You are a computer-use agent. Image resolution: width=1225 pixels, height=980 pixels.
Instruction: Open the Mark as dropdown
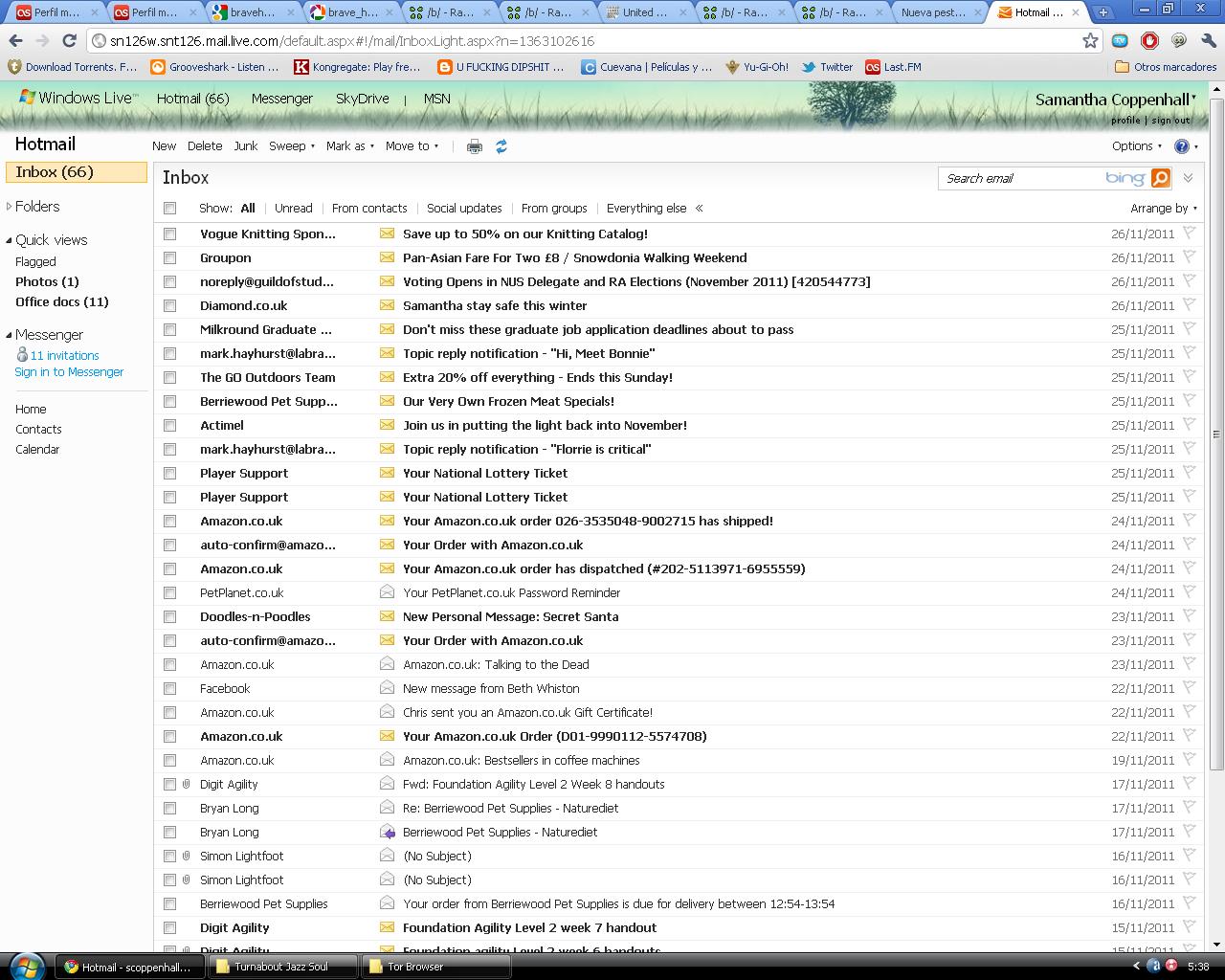coord(350,146)
